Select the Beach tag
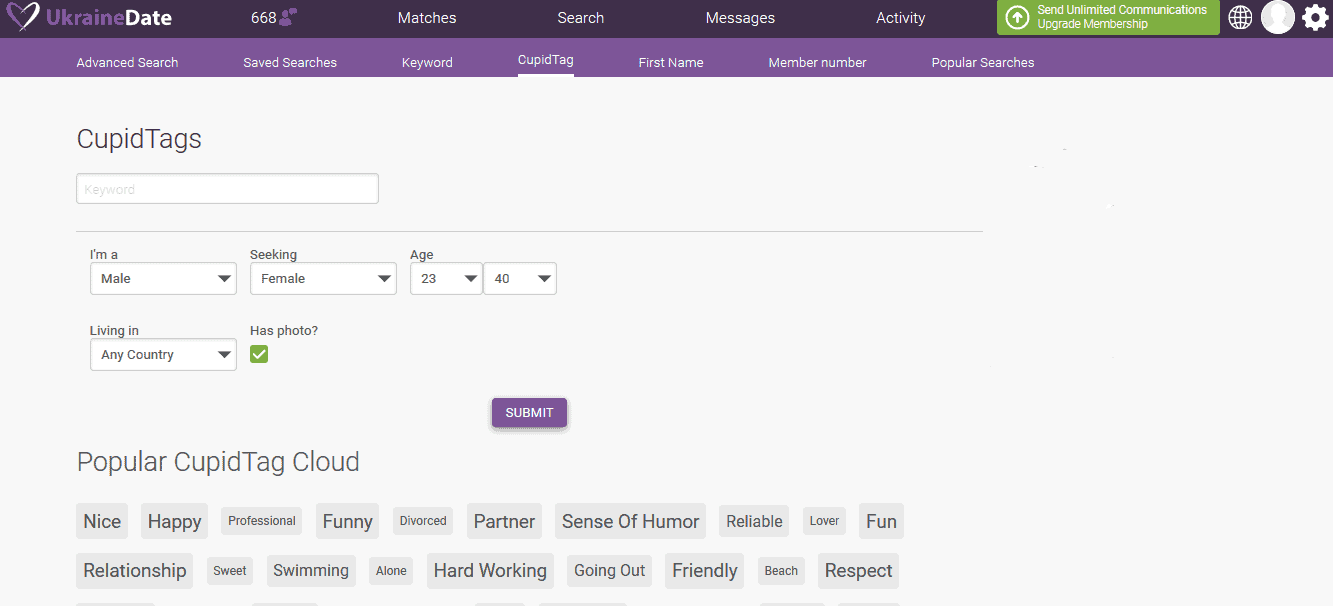The height and width of the screenshot is (606, 1333). point(781,571)
